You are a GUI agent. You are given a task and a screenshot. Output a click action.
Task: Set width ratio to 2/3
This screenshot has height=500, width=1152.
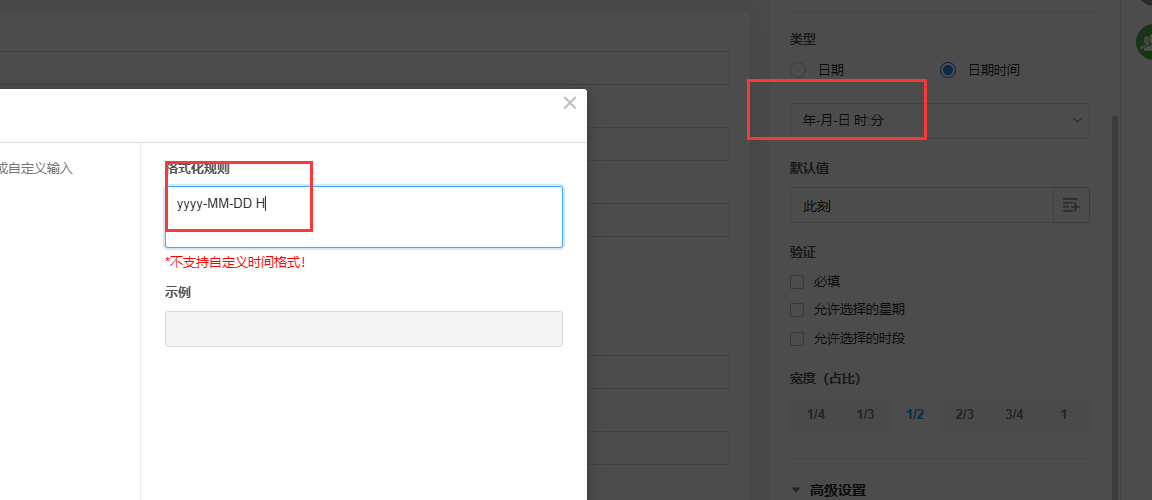(x=965, y=415)
